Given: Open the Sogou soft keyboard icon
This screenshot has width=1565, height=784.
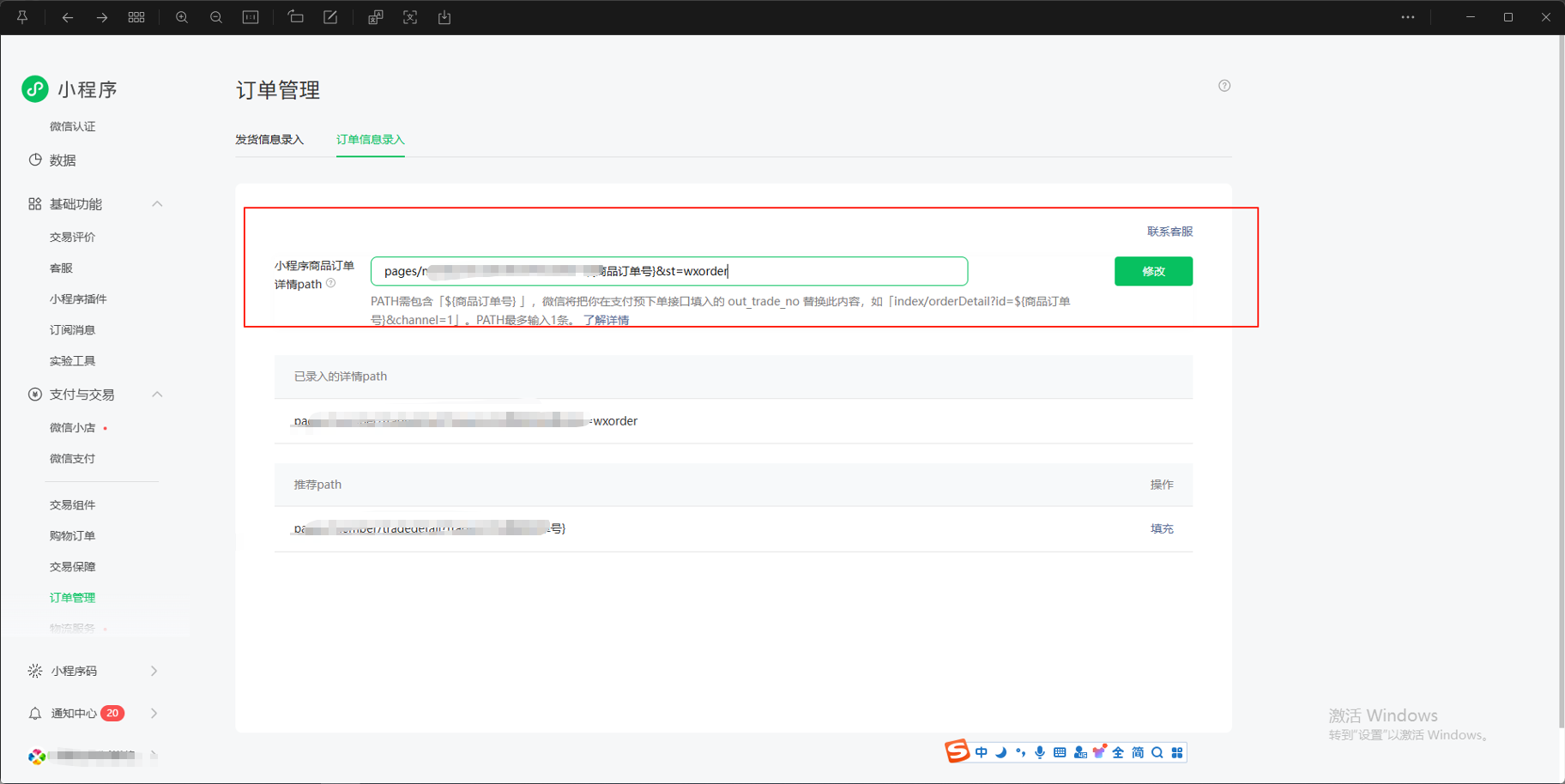Looking at the screenshot, I should 1060,752.
